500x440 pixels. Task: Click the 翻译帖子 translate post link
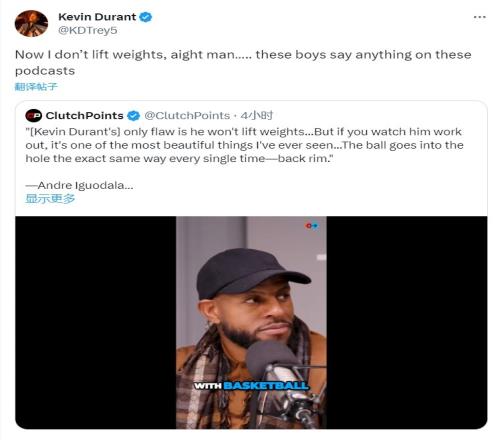tap(36, 87)
